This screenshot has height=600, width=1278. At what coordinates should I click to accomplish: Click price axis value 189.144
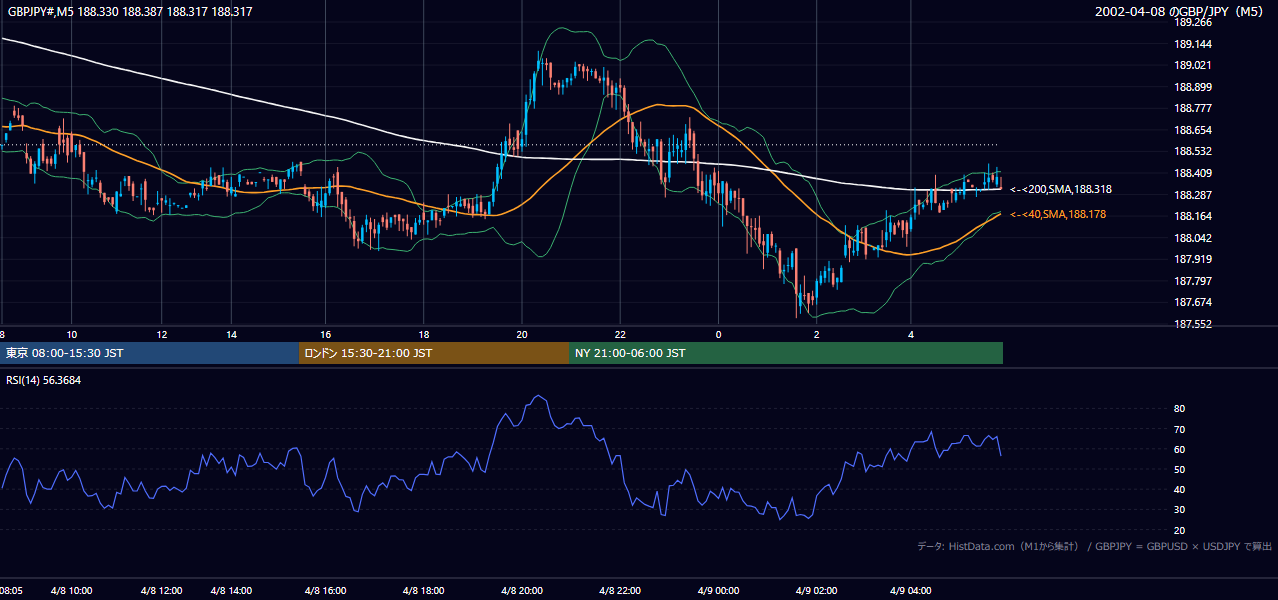(x=1193, y=44)
